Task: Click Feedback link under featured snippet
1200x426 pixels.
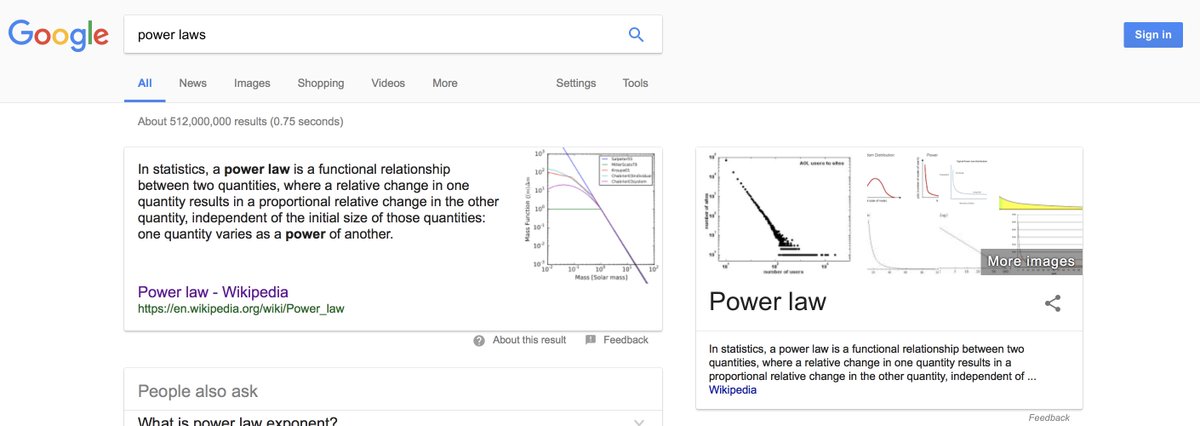Action: [626, 340]
